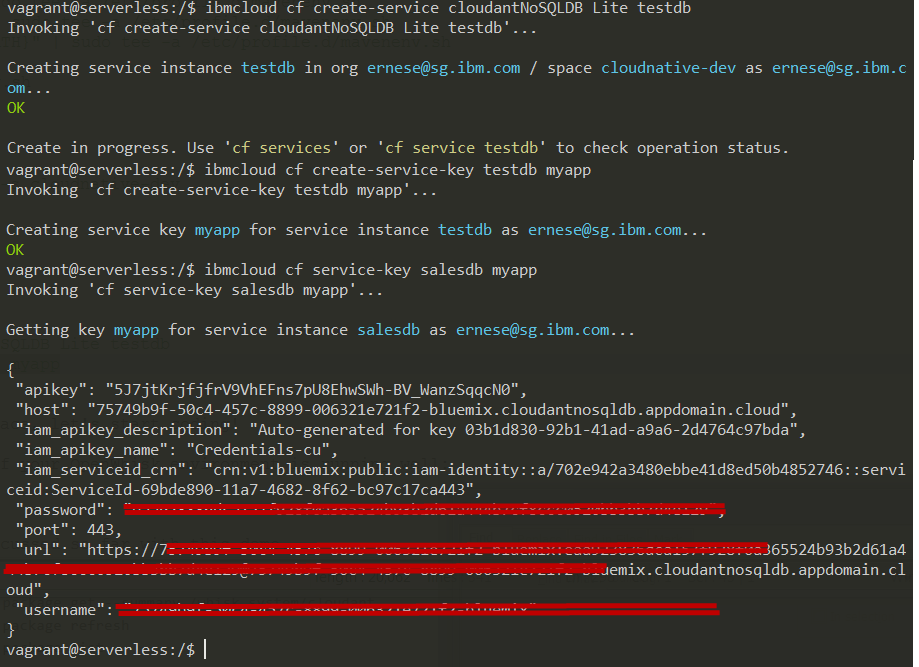The height and width of the screenshot is (667, 919).
Task: Click the "host" JSON value line
Action: point(406,410)
